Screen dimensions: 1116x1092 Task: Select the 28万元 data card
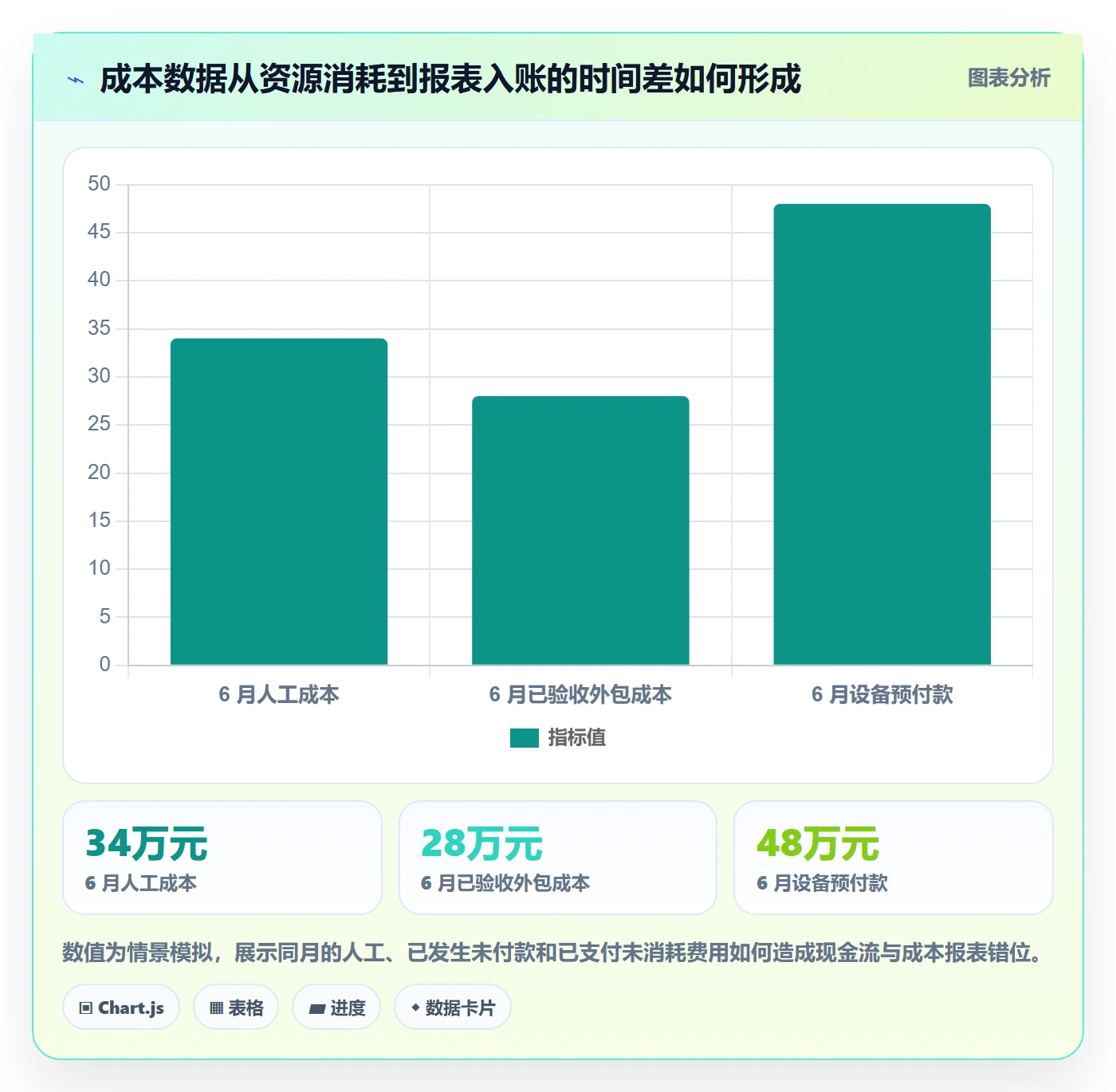[558, 858]
